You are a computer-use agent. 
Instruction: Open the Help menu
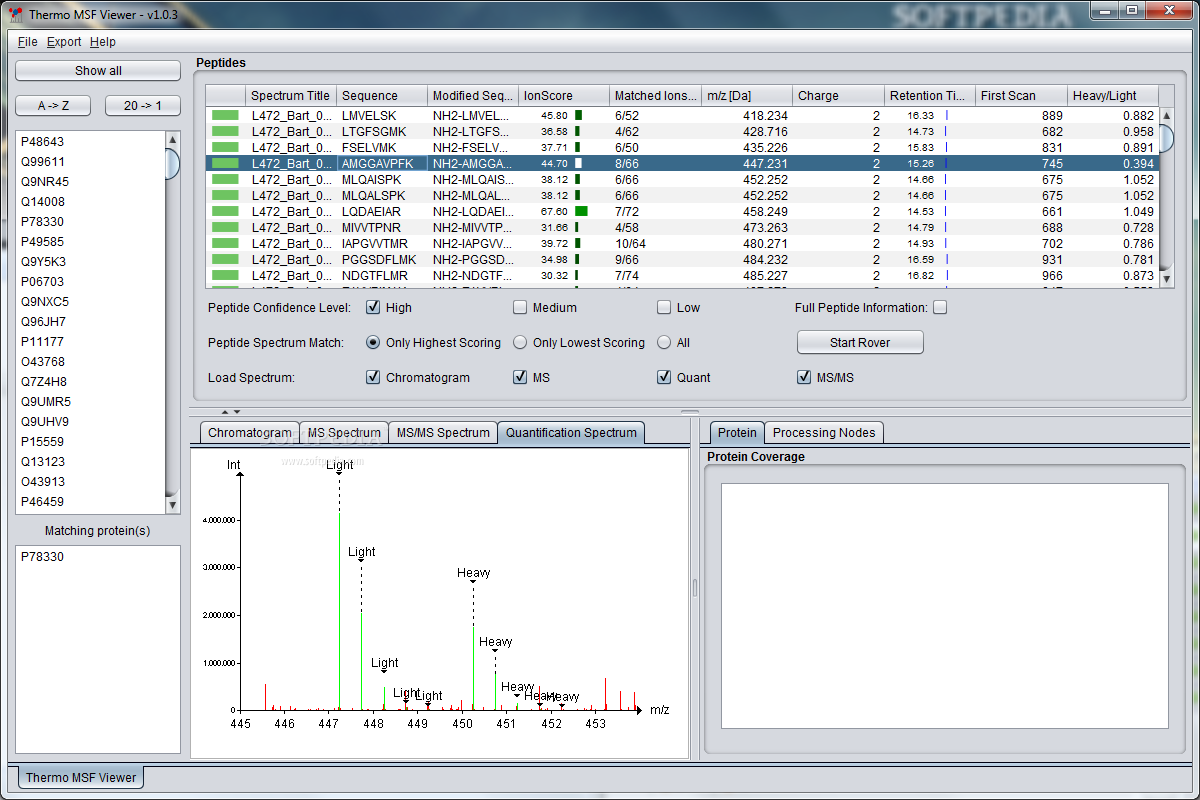click(x=102, y=42)
